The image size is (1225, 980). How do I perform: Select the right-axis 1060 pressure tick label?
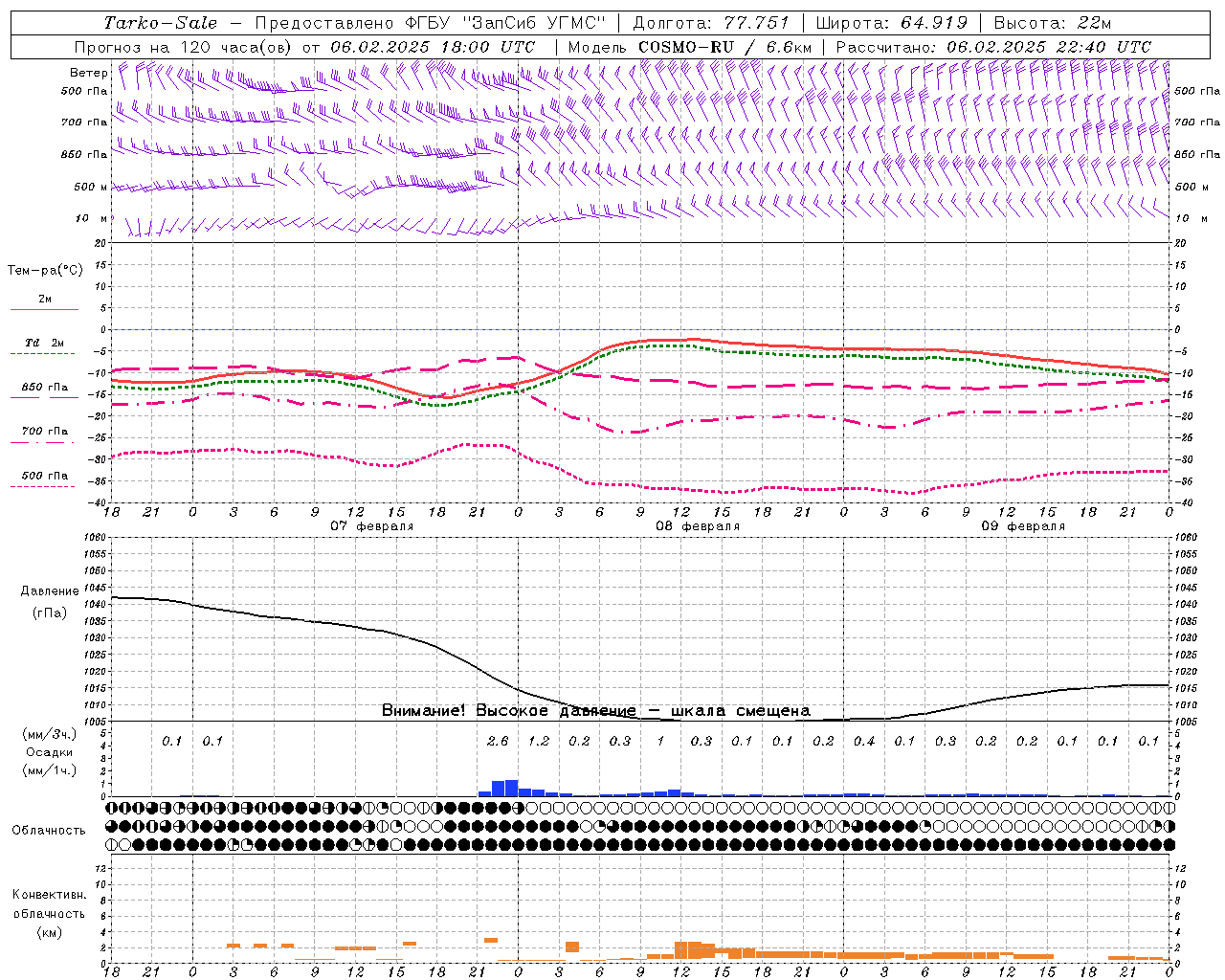1186,537
